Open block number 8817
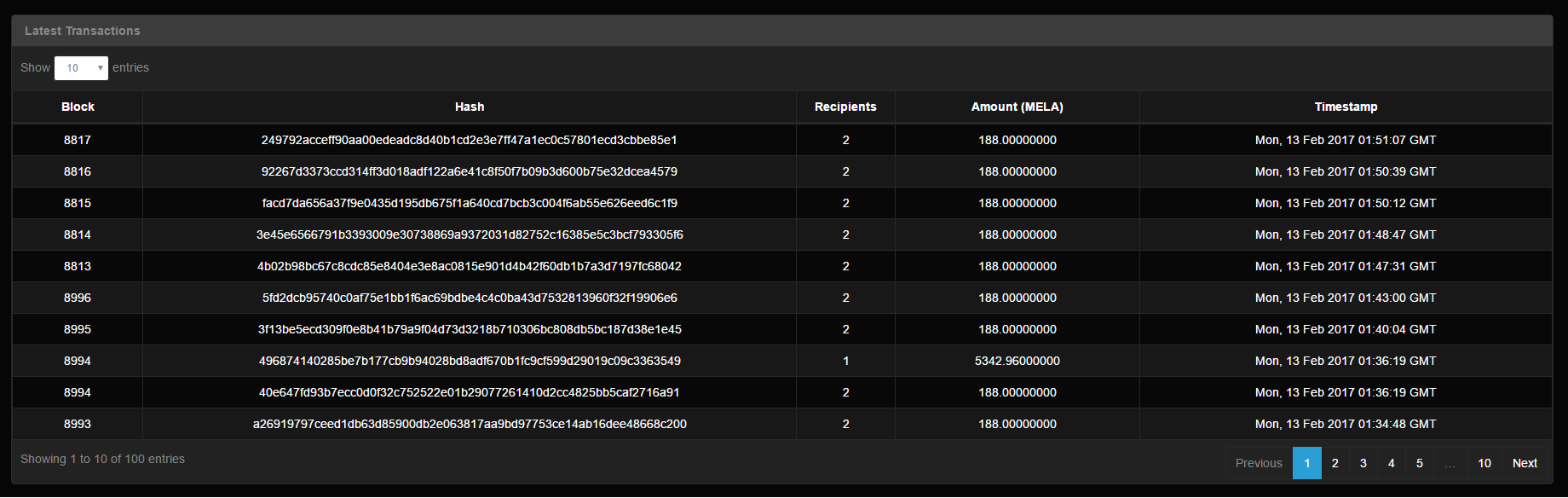The image size is (1568, 498). (78, 140)
